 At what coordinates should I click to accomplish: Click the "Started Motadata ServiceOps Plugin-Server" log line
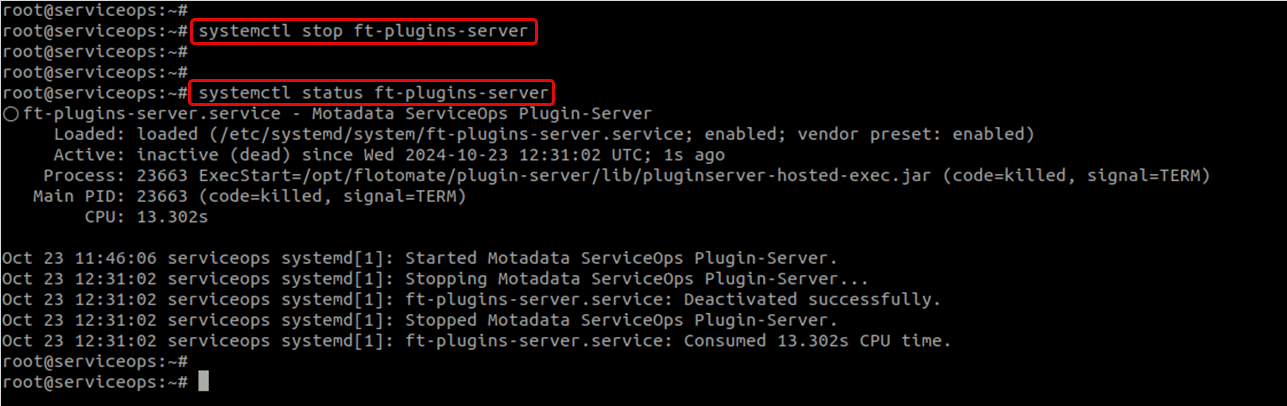tap(621, 258)
